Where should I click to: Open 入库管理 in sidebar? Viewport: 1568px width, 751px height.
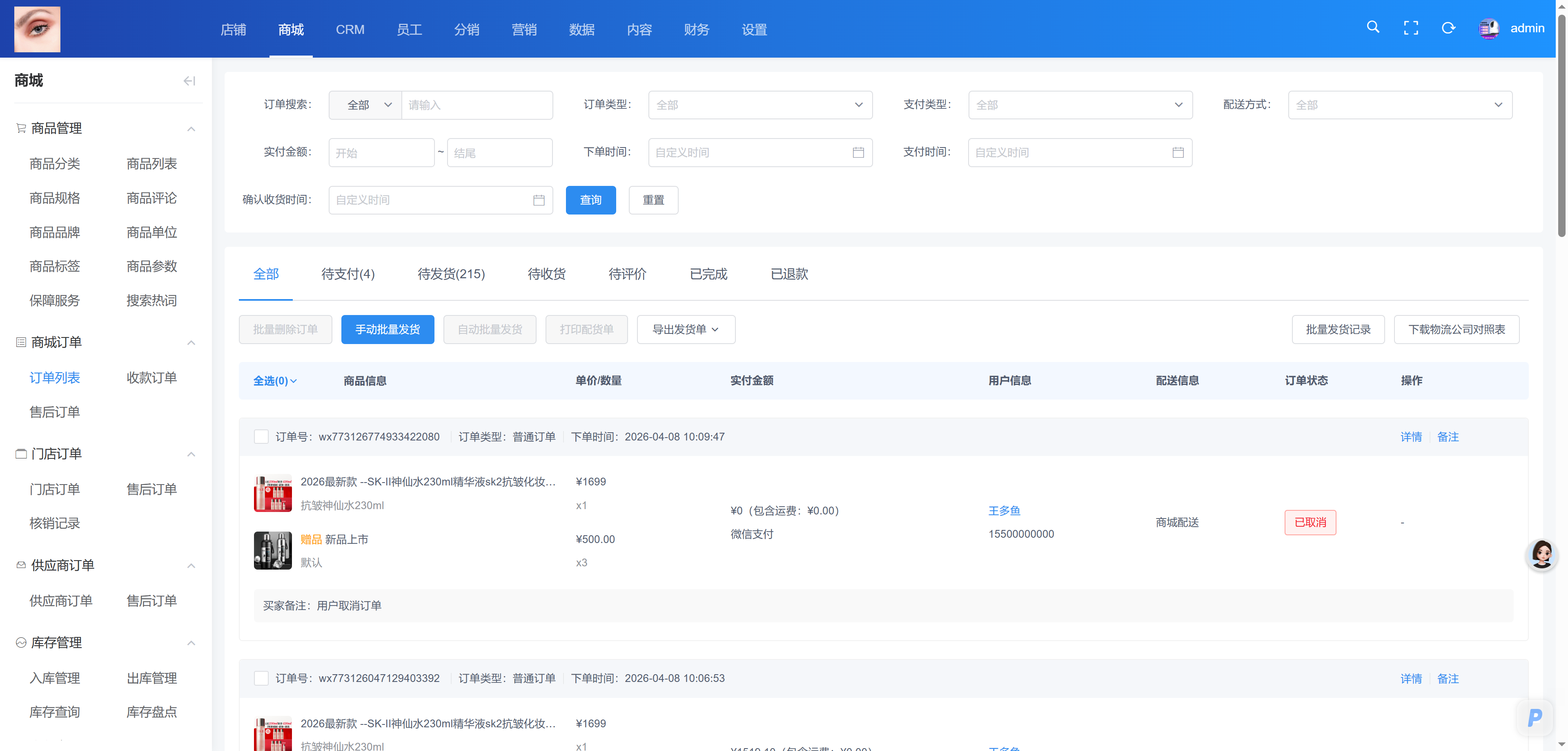click(x=55, y=678)
